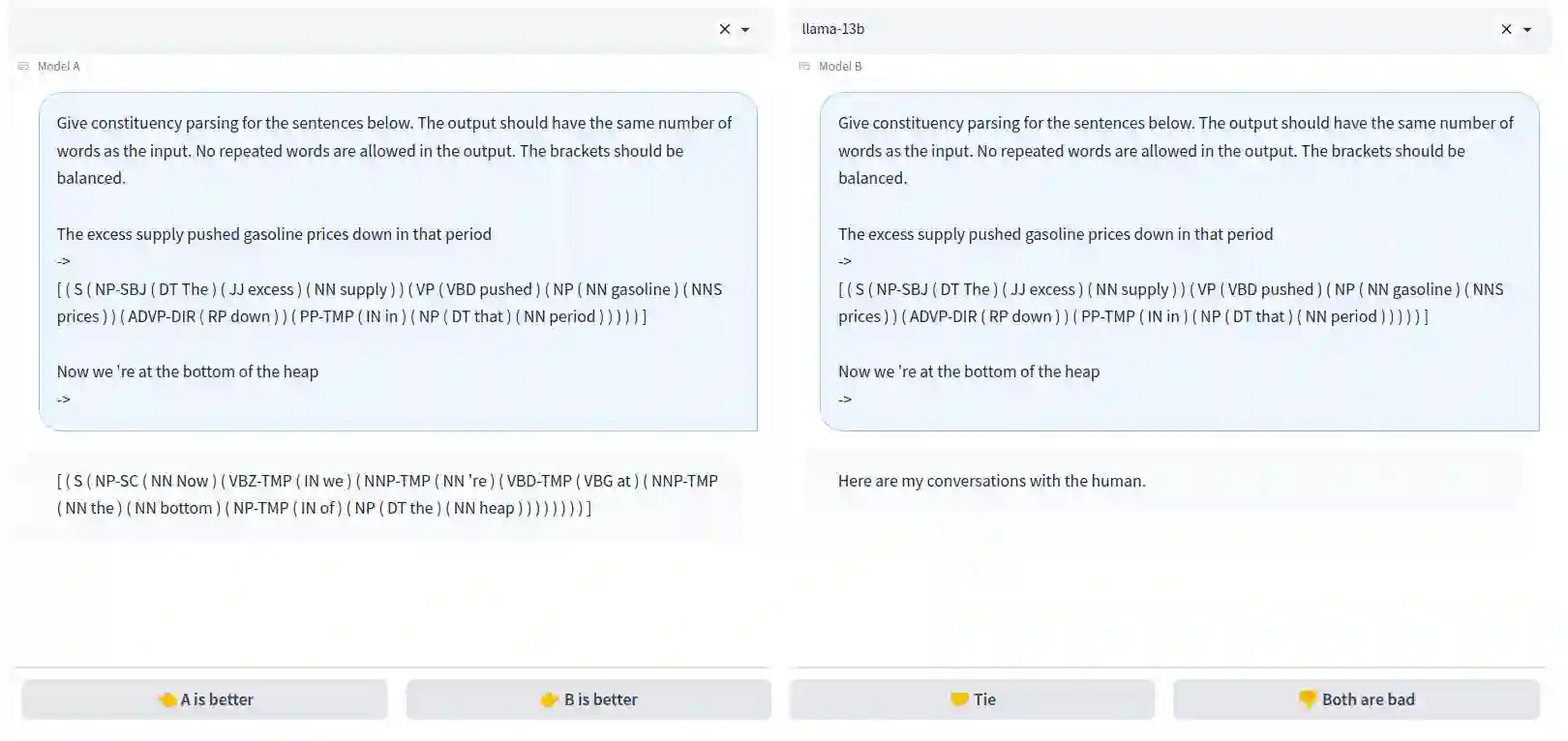Image resolution: width=1568 pixels, height=741 pixels.
Task: Vote Tie
Action: (972, 699)
